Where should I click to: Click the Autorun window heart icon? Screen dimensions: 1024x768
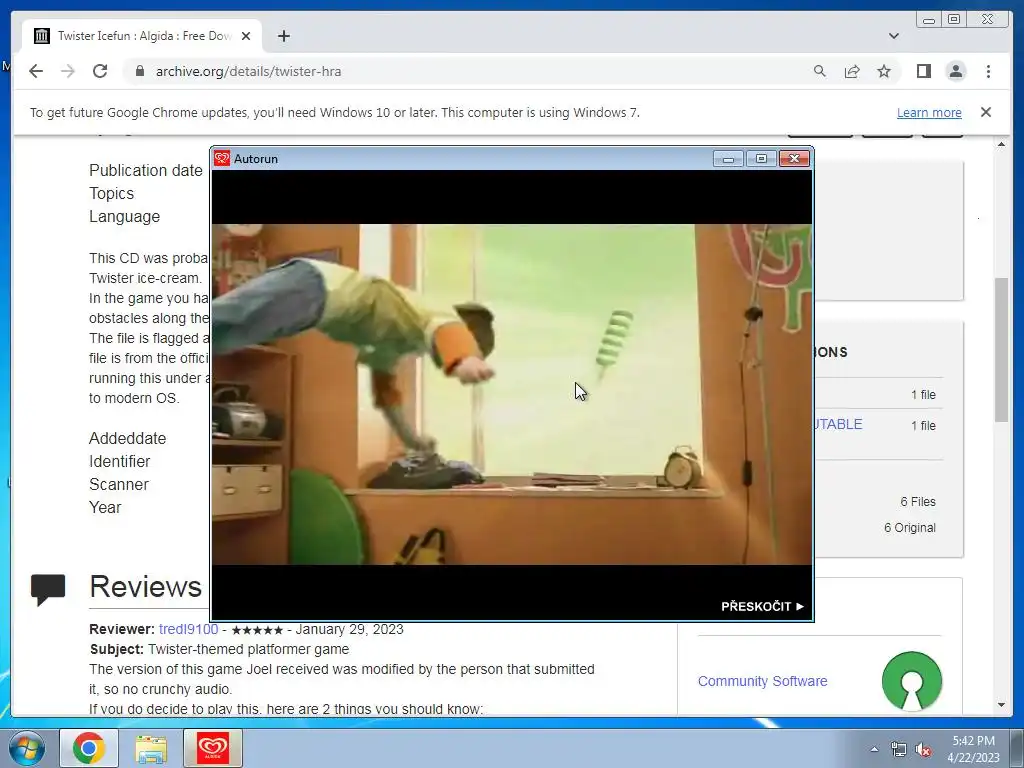[222, 159]
